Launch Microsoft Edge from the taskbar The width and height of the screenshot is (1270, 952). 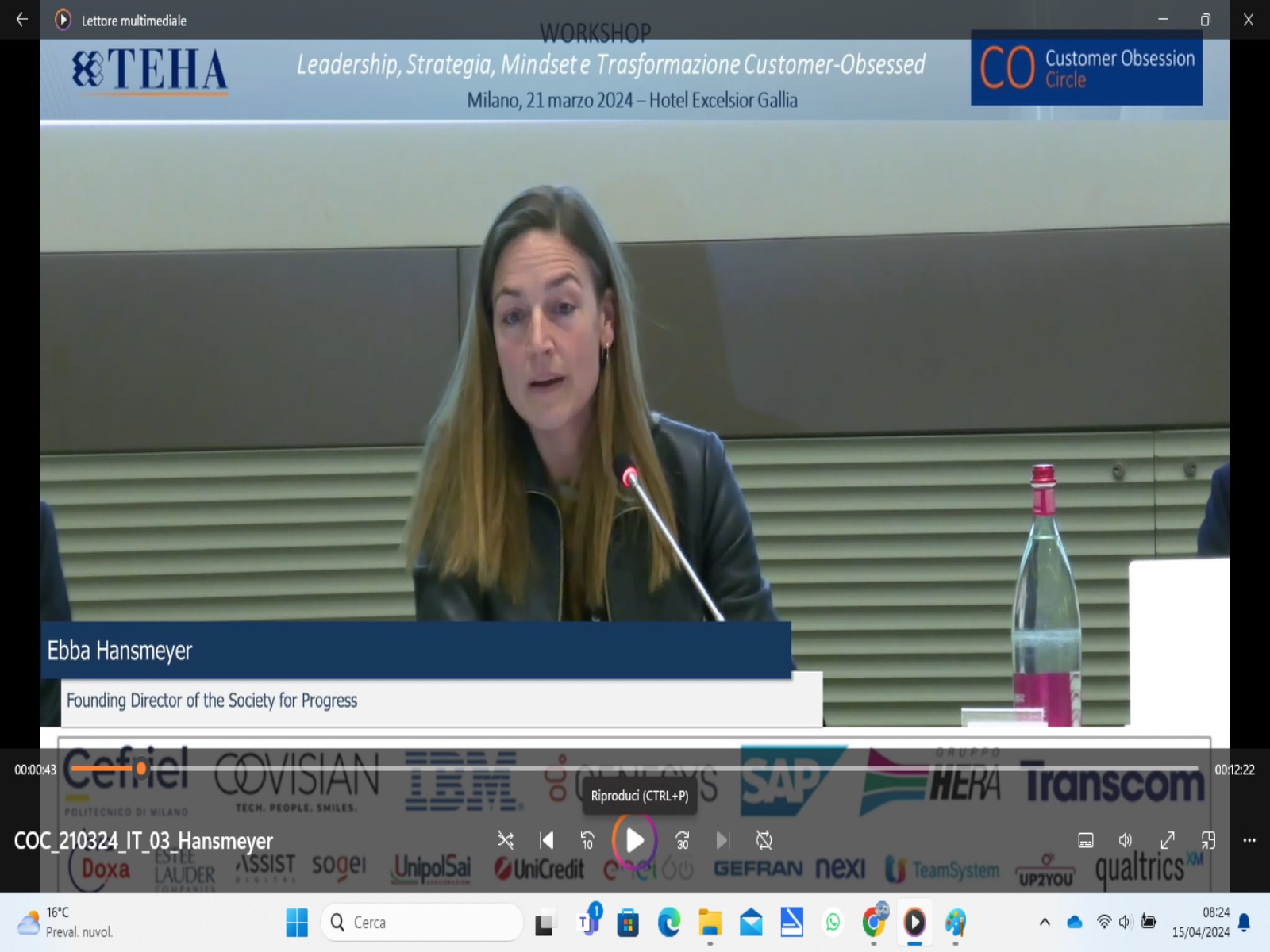[669, 923]
